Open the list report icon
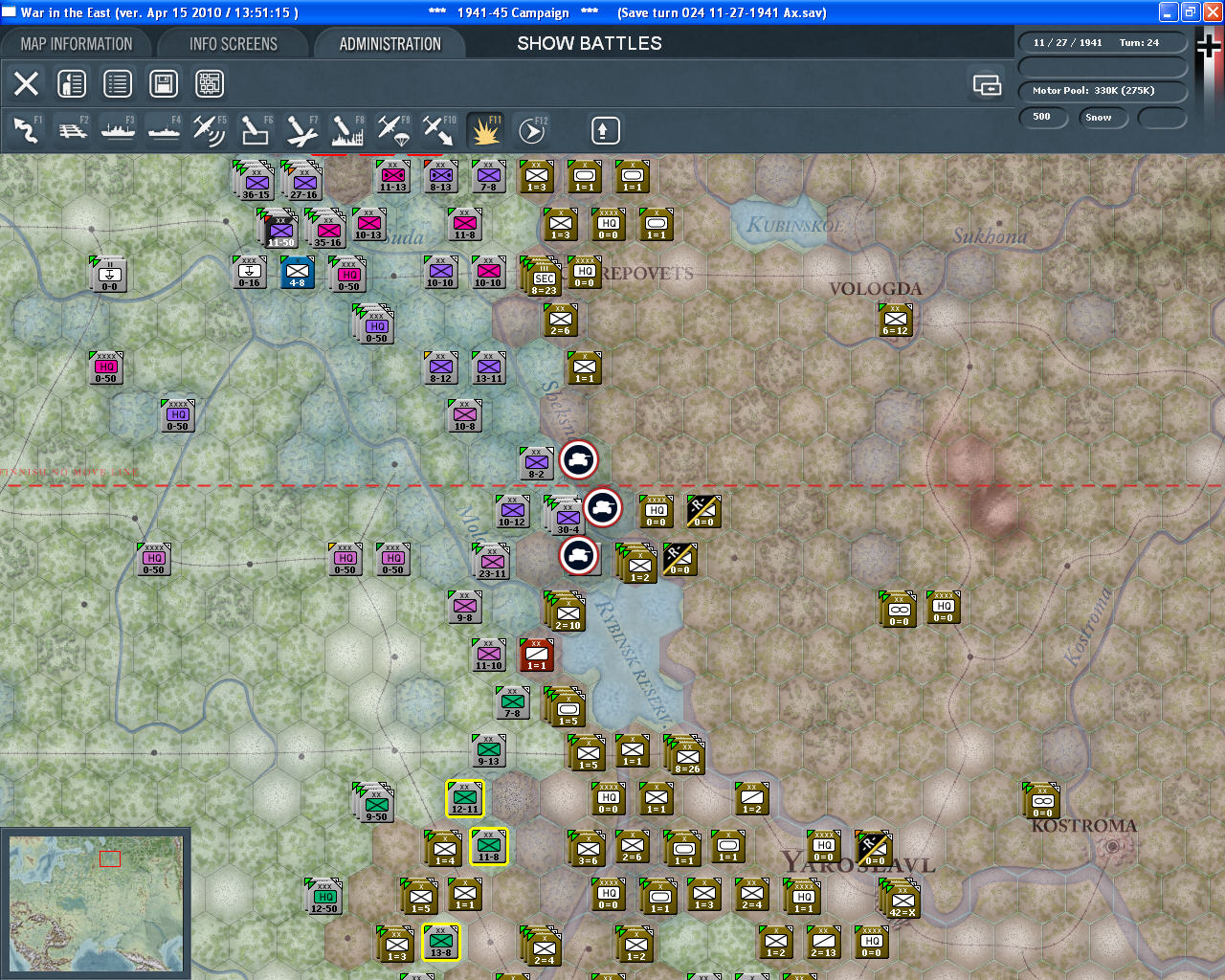Viewport: 1225px width, 980px height. (118, 84)
